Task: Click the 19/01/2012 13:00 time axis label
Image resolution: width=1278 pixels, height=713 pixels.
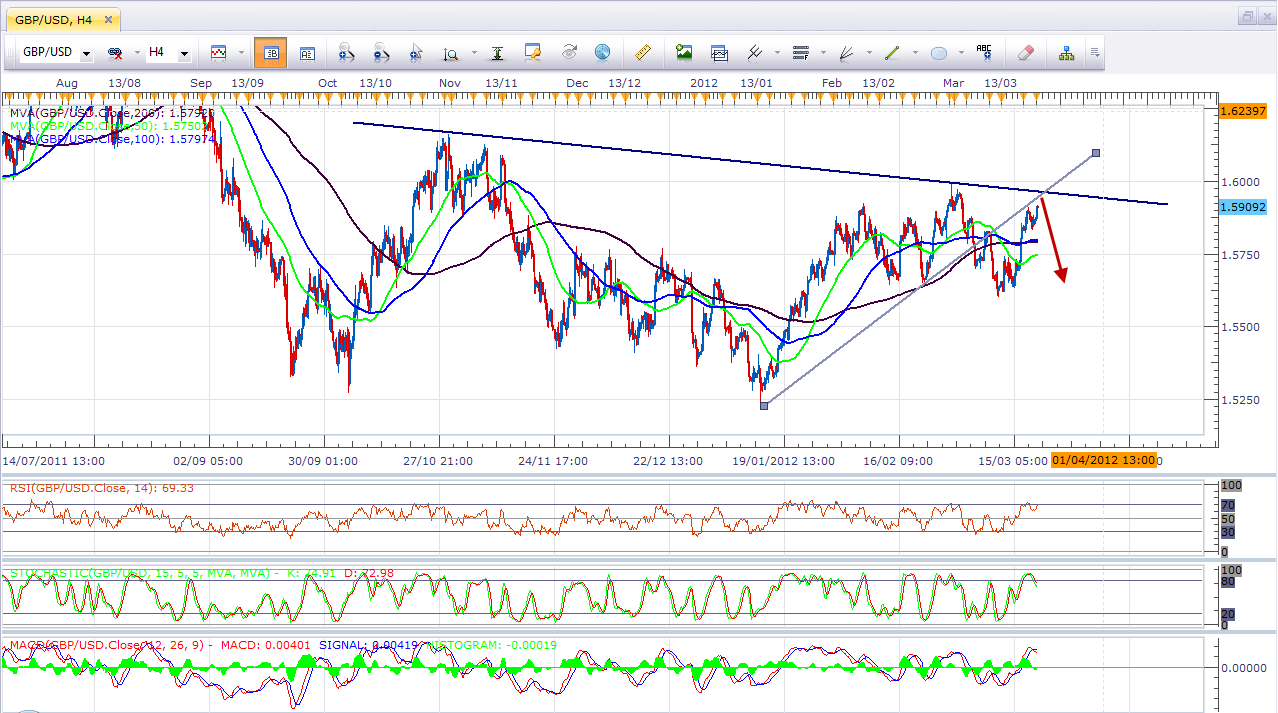Action: tap(784, 461)
